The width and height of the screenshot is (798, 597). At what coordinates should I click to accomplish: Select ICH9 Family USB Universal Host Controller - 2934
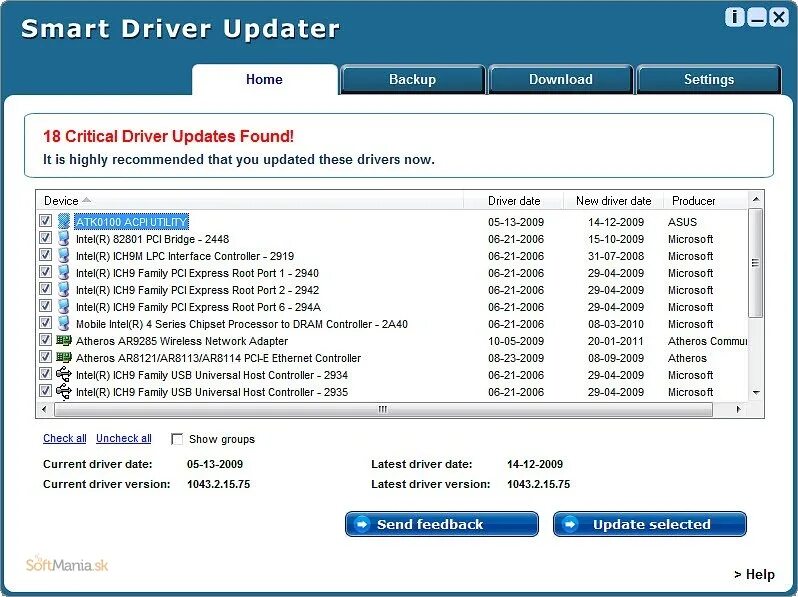point(392,375)
